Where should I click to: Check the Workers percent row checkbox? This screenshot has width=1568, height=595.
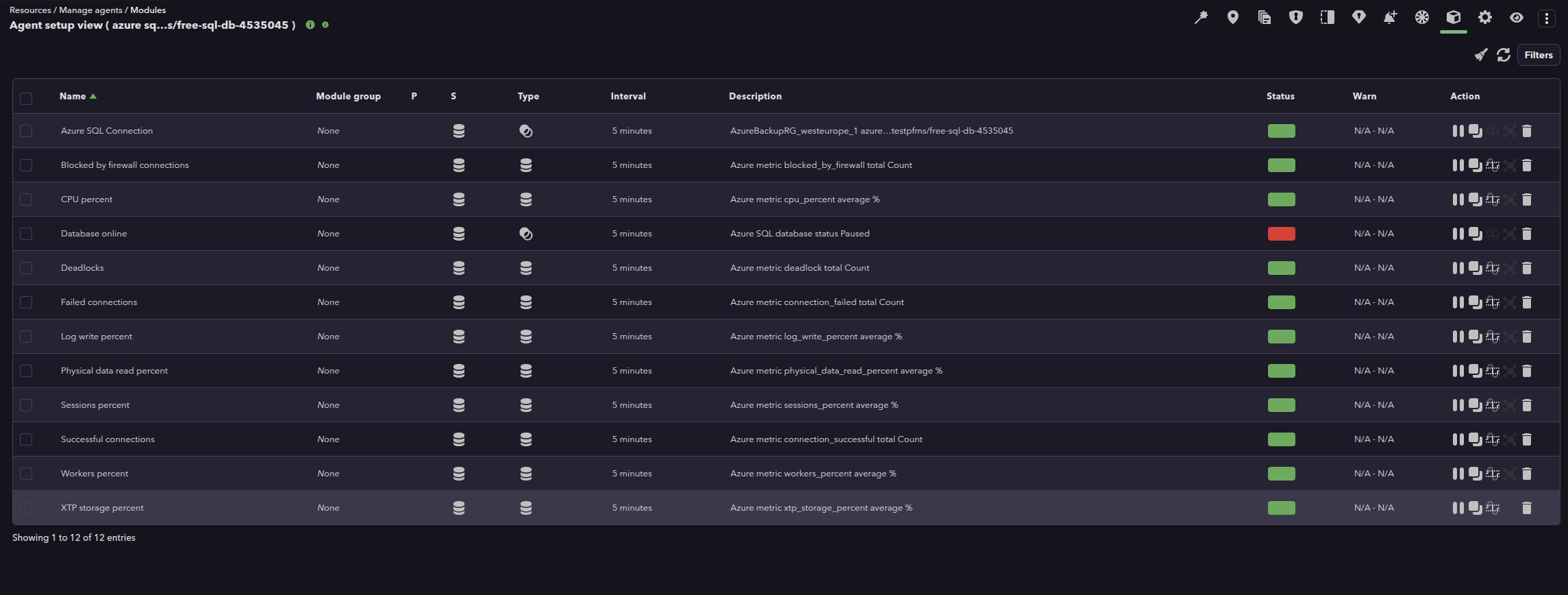(26, 474)
